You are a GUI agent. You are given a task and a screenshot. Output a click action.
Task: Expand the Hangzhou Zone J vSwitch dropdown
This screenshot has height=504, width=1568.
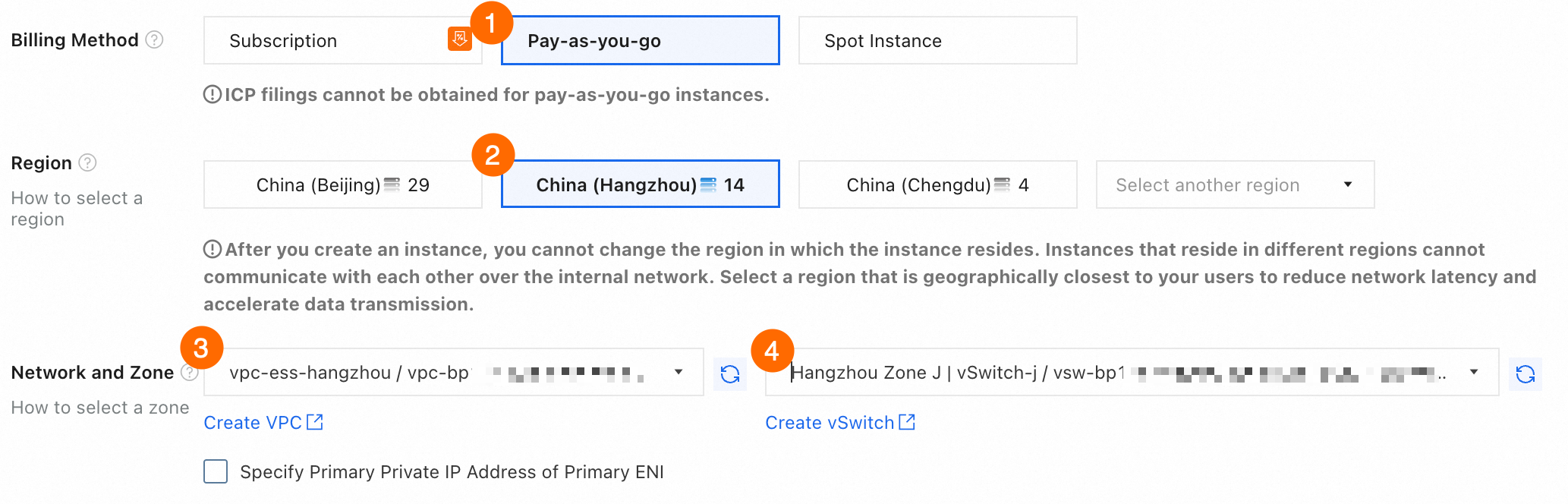point(1131,373)
